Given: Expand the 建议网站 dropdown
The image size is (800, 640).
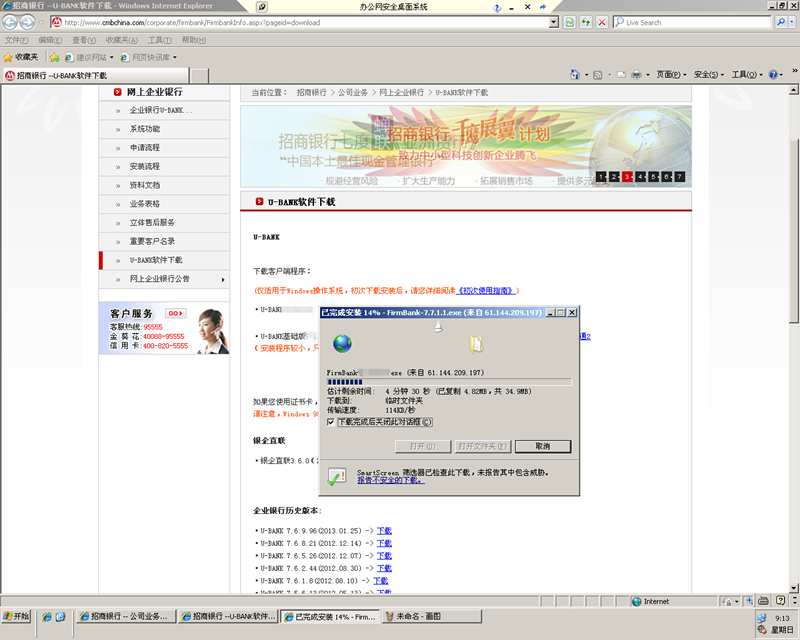Looking at the screenshot, I should [x=112, y=57].
